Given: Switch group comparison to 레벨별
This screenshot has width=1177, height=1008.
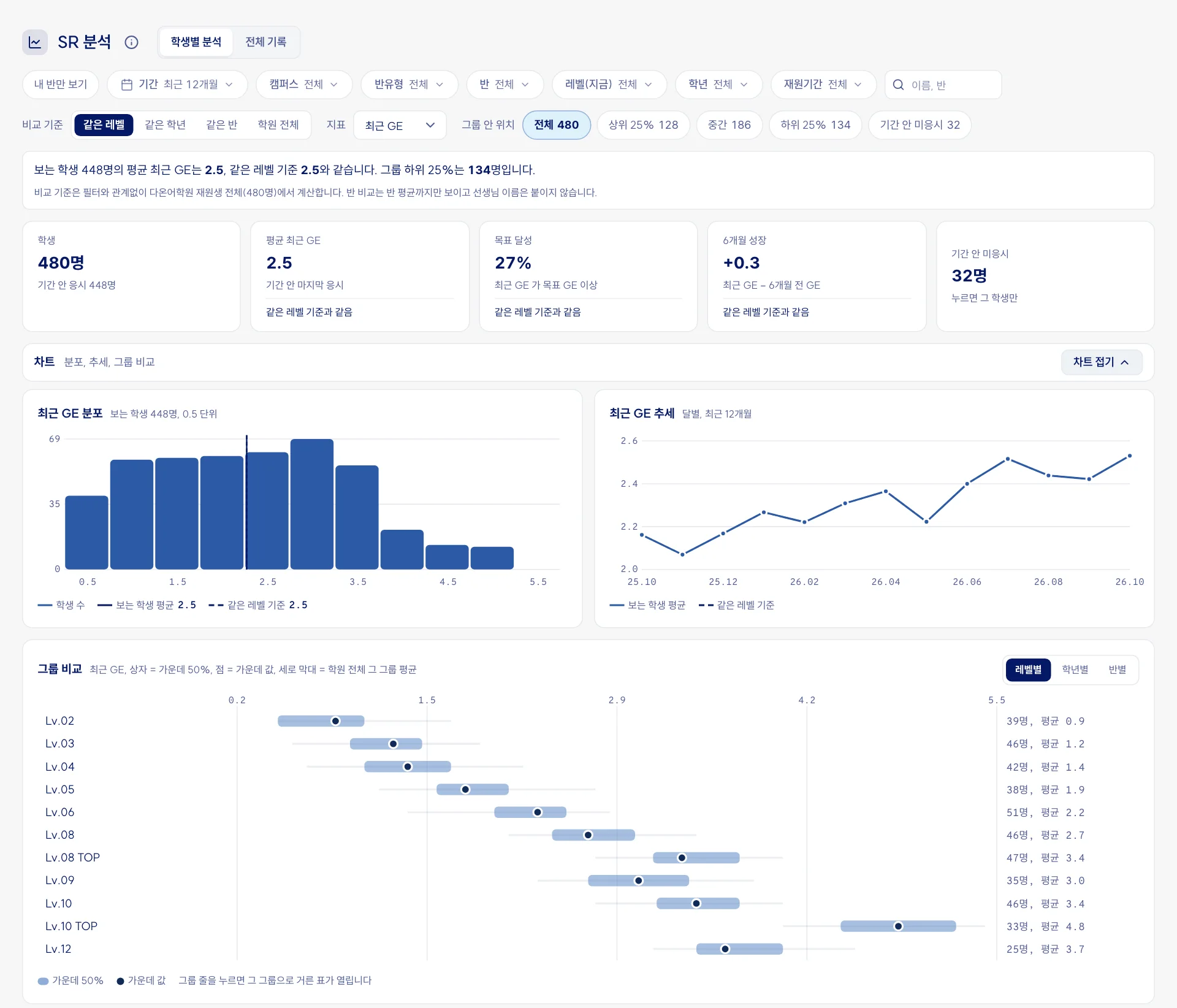Looking at the screenshot, I should (1028, 670).
